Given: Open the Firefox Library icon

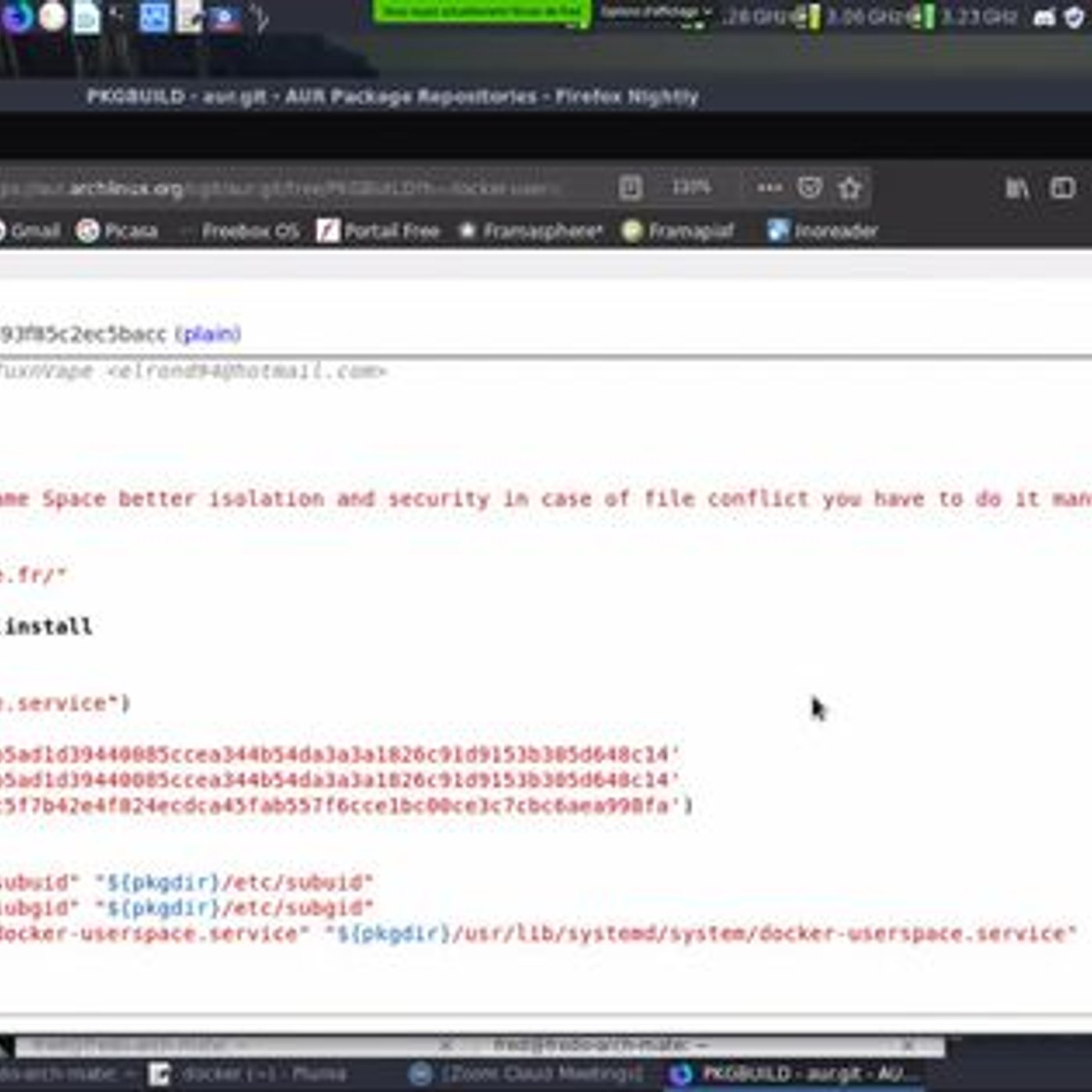Looking at the screenshot, I should (1017, 188).
